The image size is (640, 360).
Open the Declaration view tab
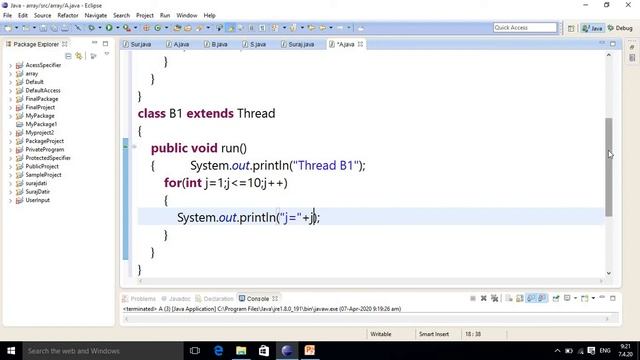tap(214, 298)
